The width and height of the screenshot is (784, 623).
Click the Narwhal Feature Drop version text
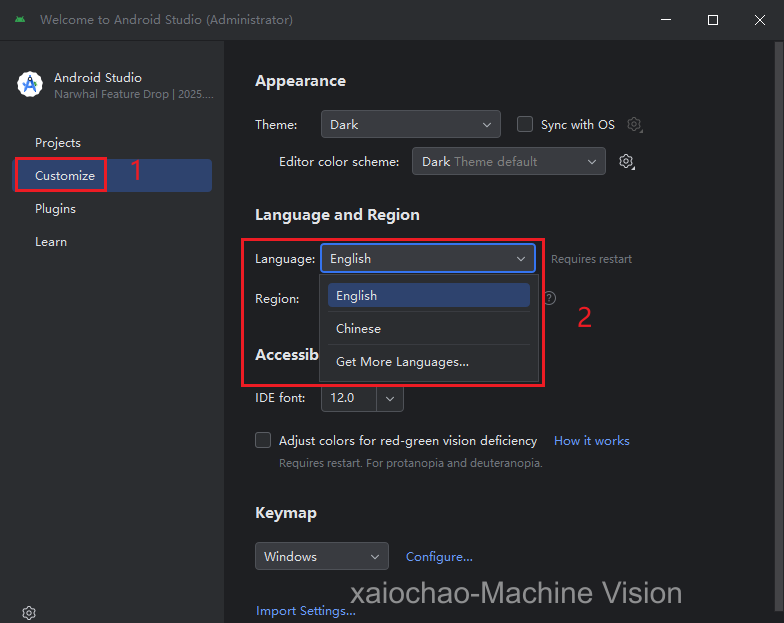pos(134,94)
